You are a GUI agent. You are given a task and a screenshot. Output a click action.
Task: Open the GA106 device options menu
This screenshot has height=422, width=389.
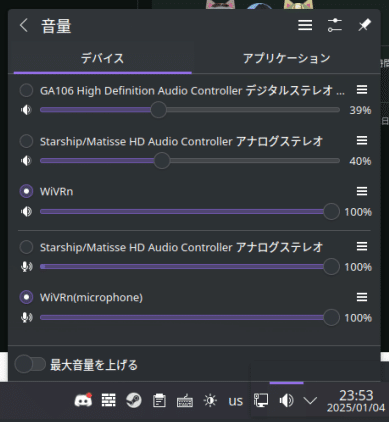click(362, 90)
